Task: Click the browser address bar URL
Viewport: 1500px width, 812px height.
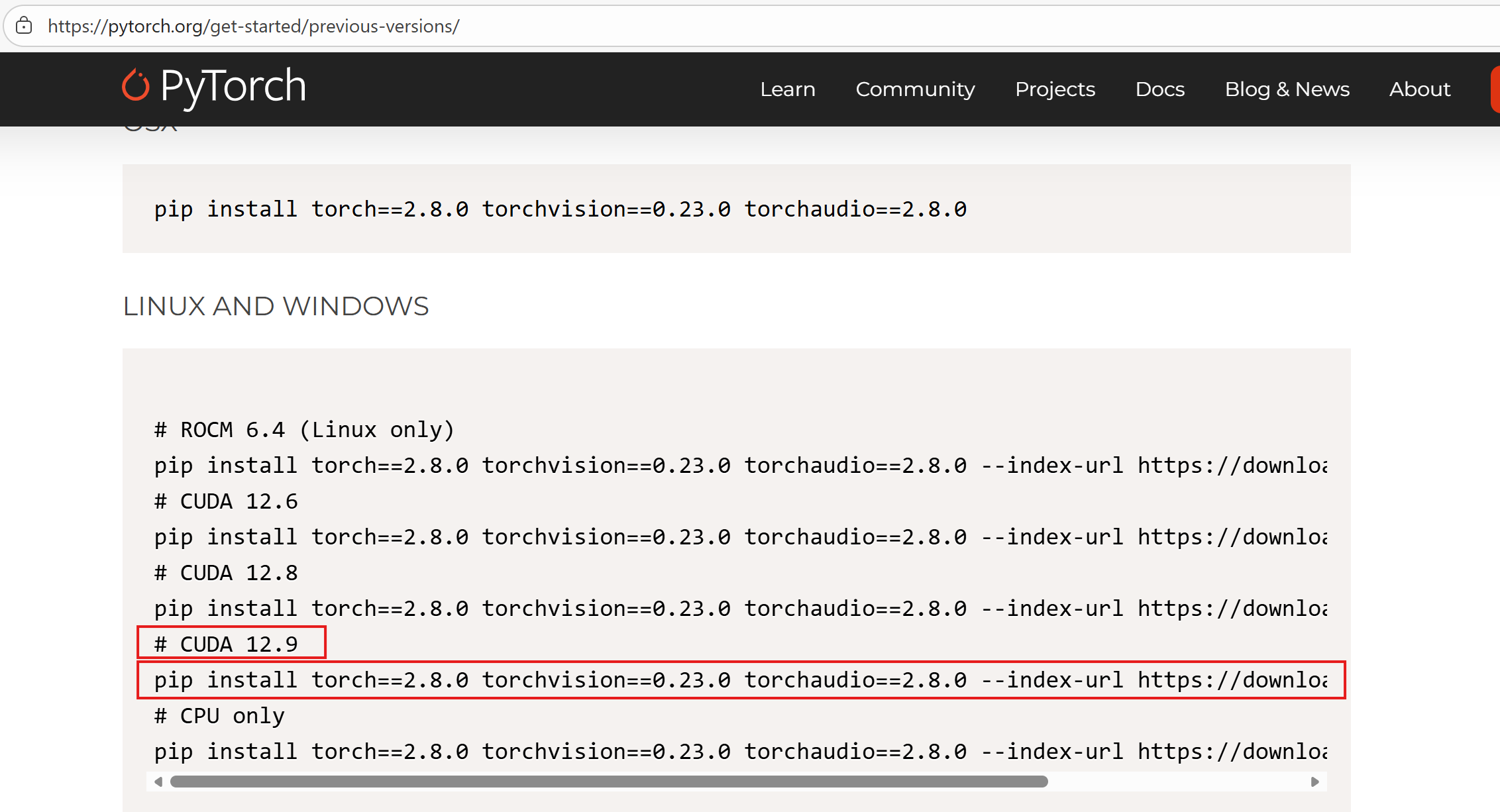Action: click(x=253, y=26)
